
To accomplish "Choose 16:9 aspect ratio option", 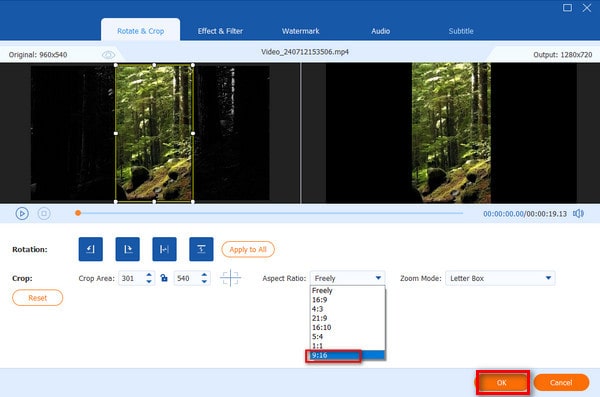I will 347,299.
